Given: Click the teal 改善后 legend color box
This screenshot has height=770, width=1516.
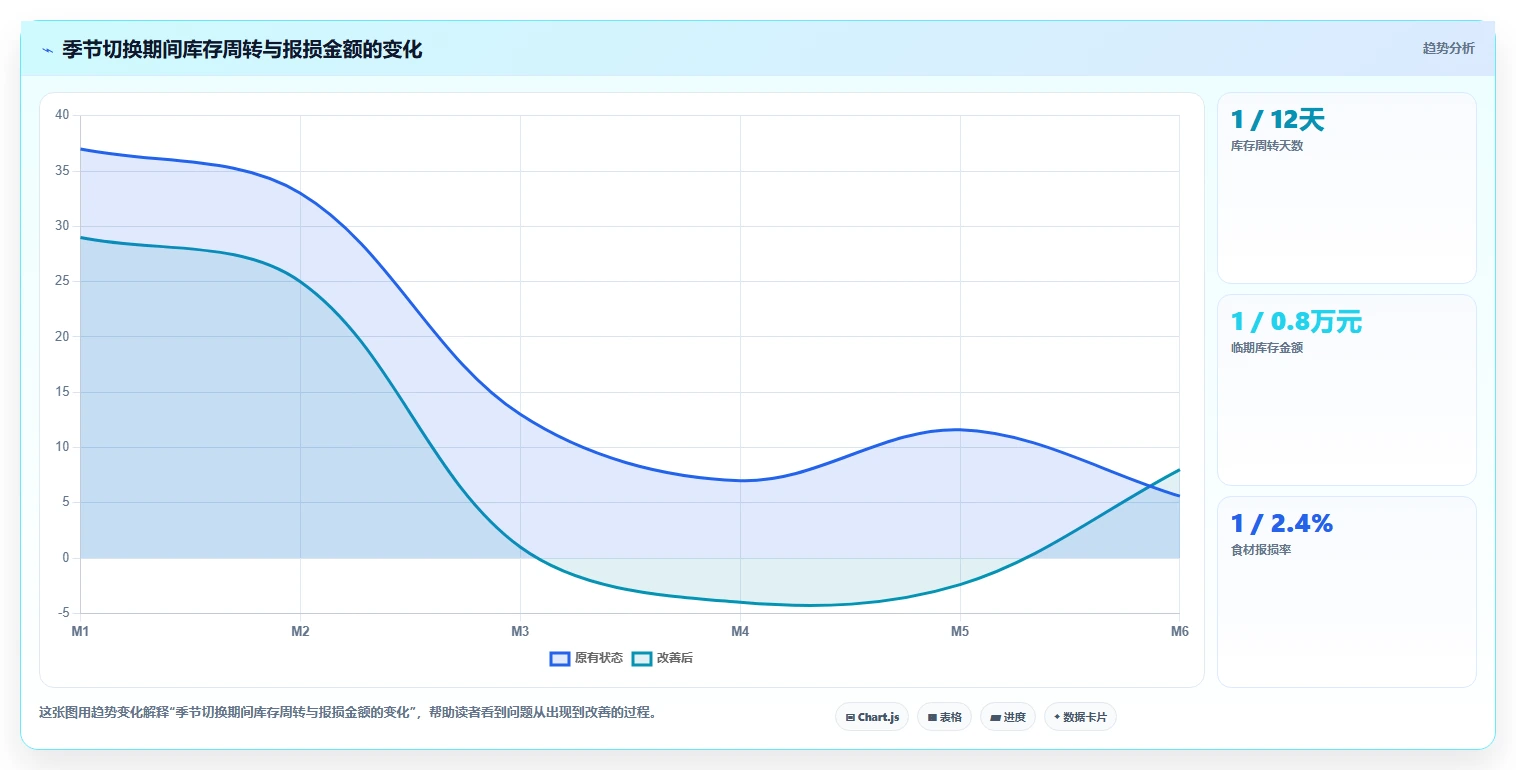Looking at the screenshot, I should (642, 658).
